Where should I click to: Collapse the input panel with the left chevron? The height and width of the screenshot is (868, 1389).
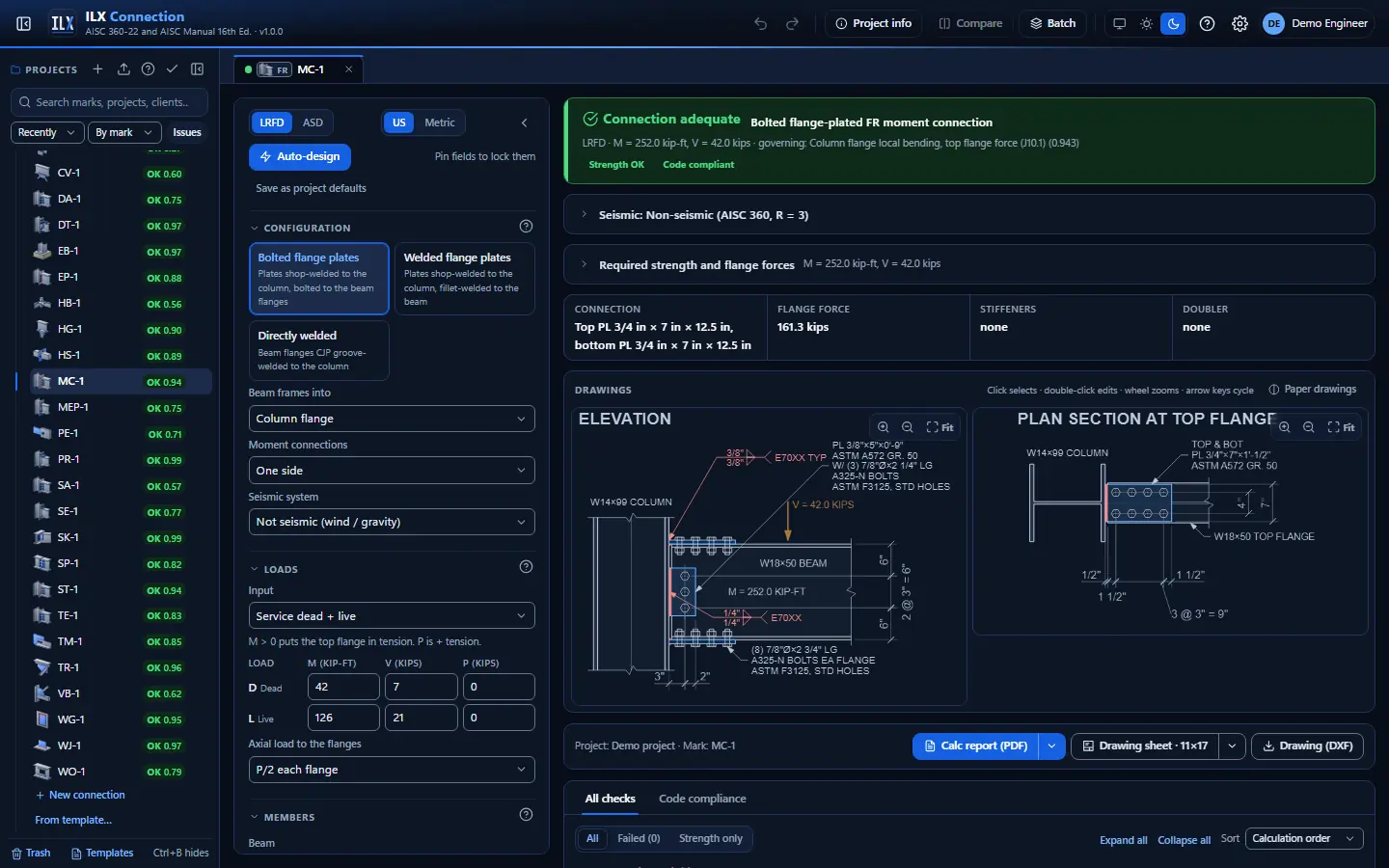click(525, 122)
